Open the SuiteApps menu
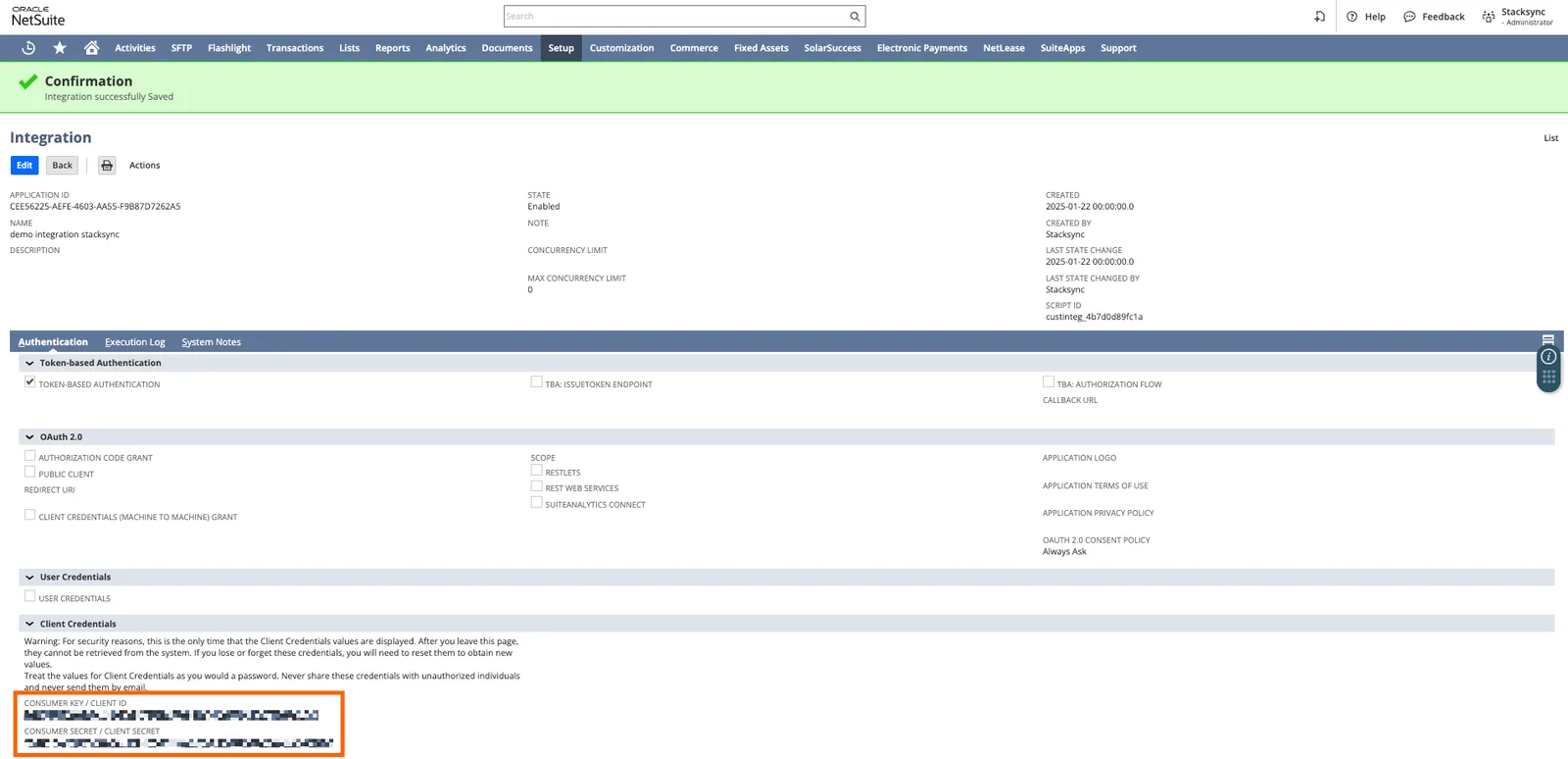 tap(1062, 48)
